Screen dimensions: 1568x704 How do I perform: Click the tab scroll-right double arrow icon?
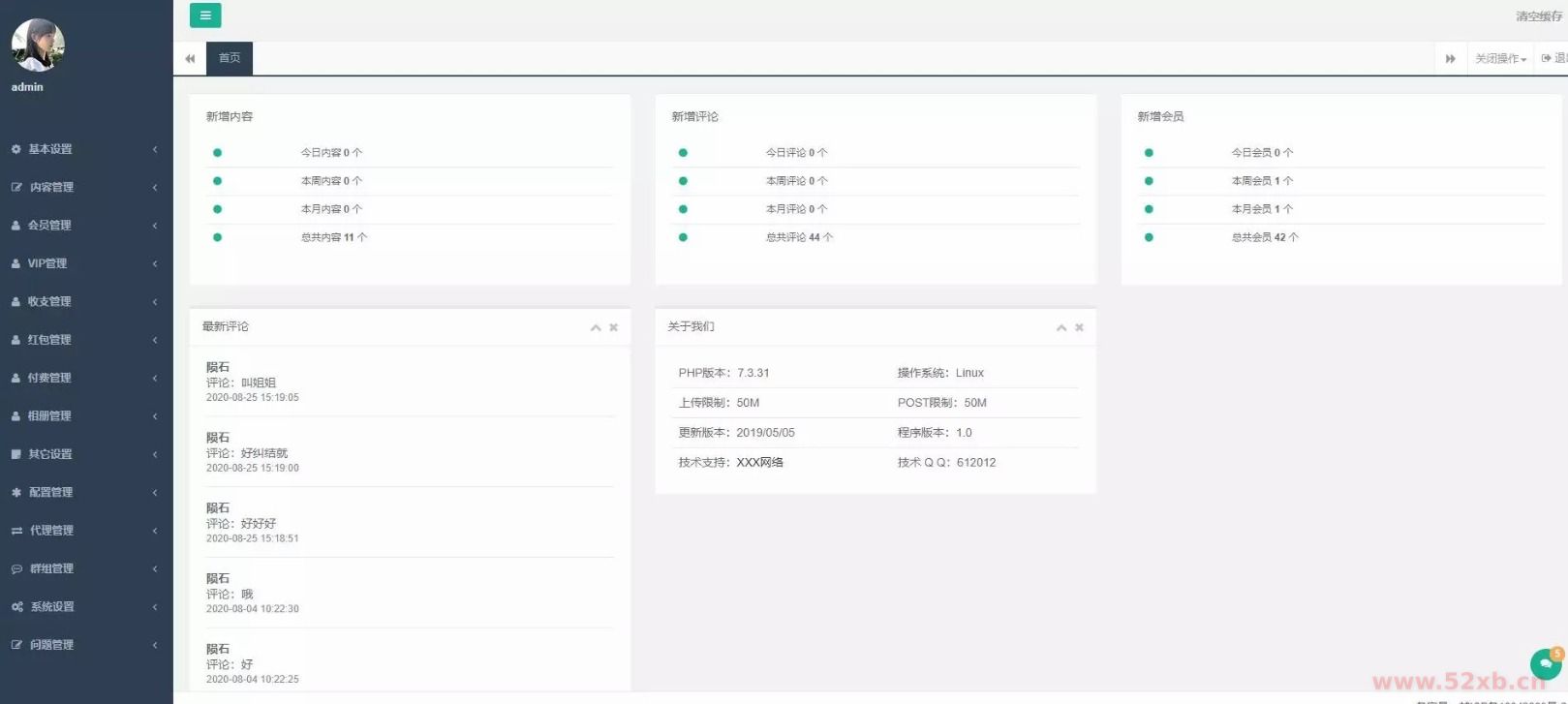(x=1450, y=59)
